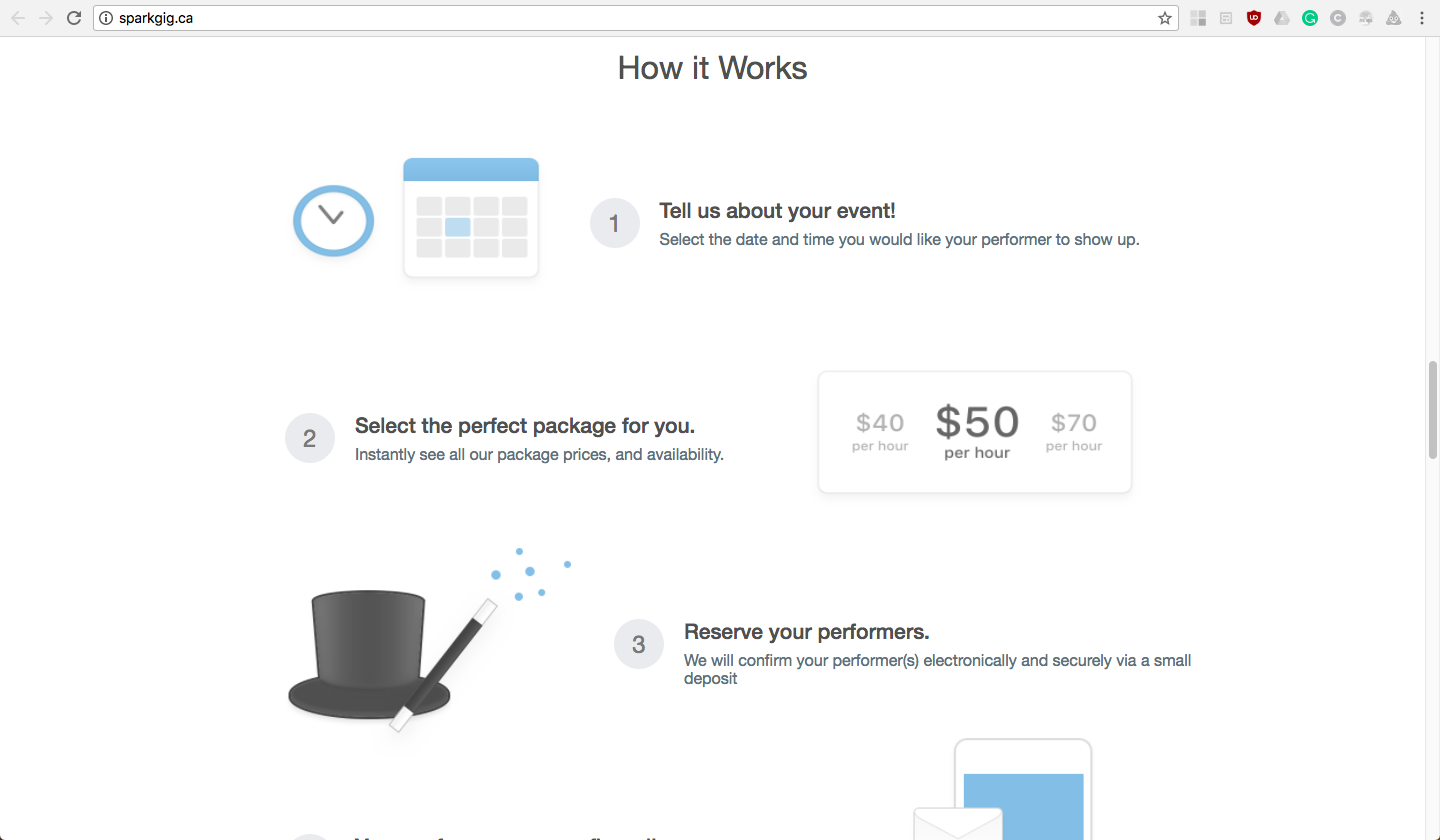Viewport: 1440px width, 840px height.
Task: Click "We will confirm your performer(s)" description
Action: pyautogui.click(x=938, y=669)
